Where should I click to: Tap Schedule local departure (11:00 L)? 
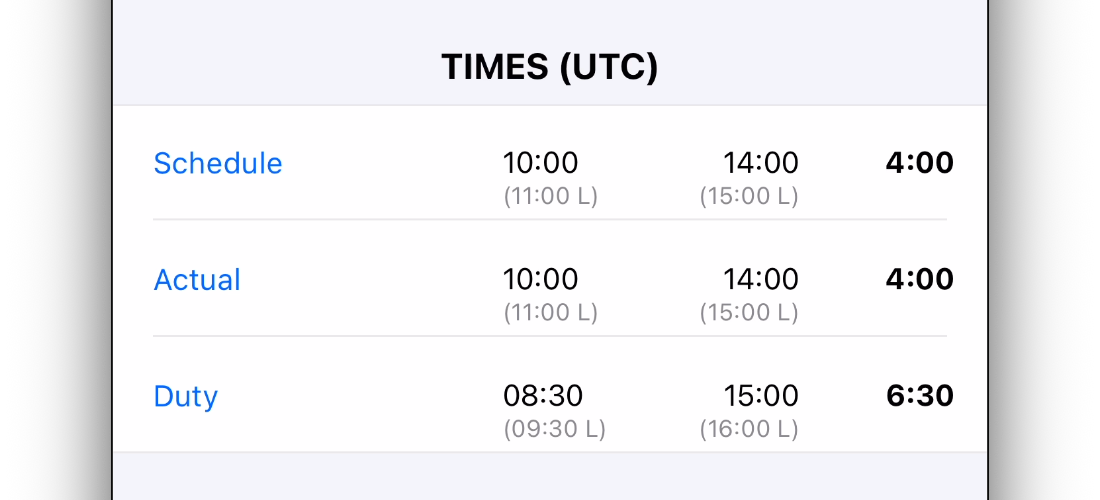tap(551, 197)
